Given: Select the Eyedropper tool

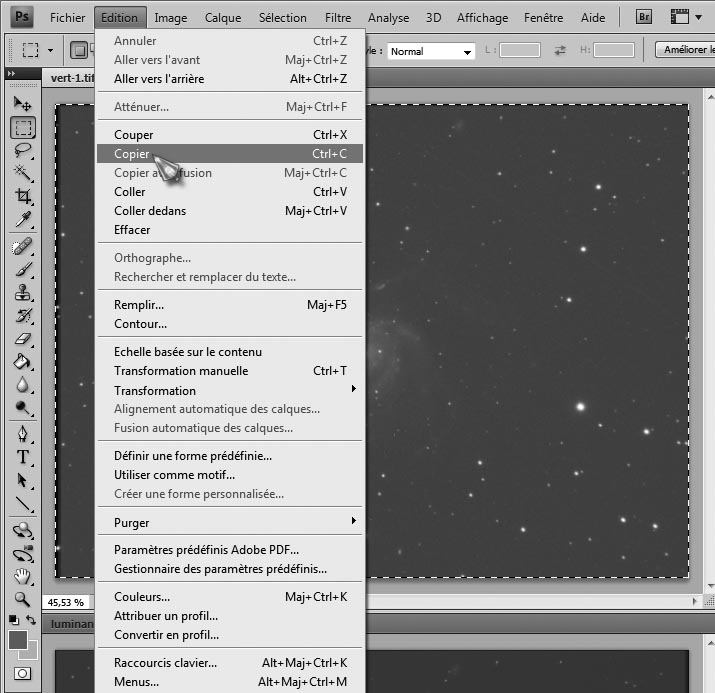Looking at the screenshot, I should point(22,219).
